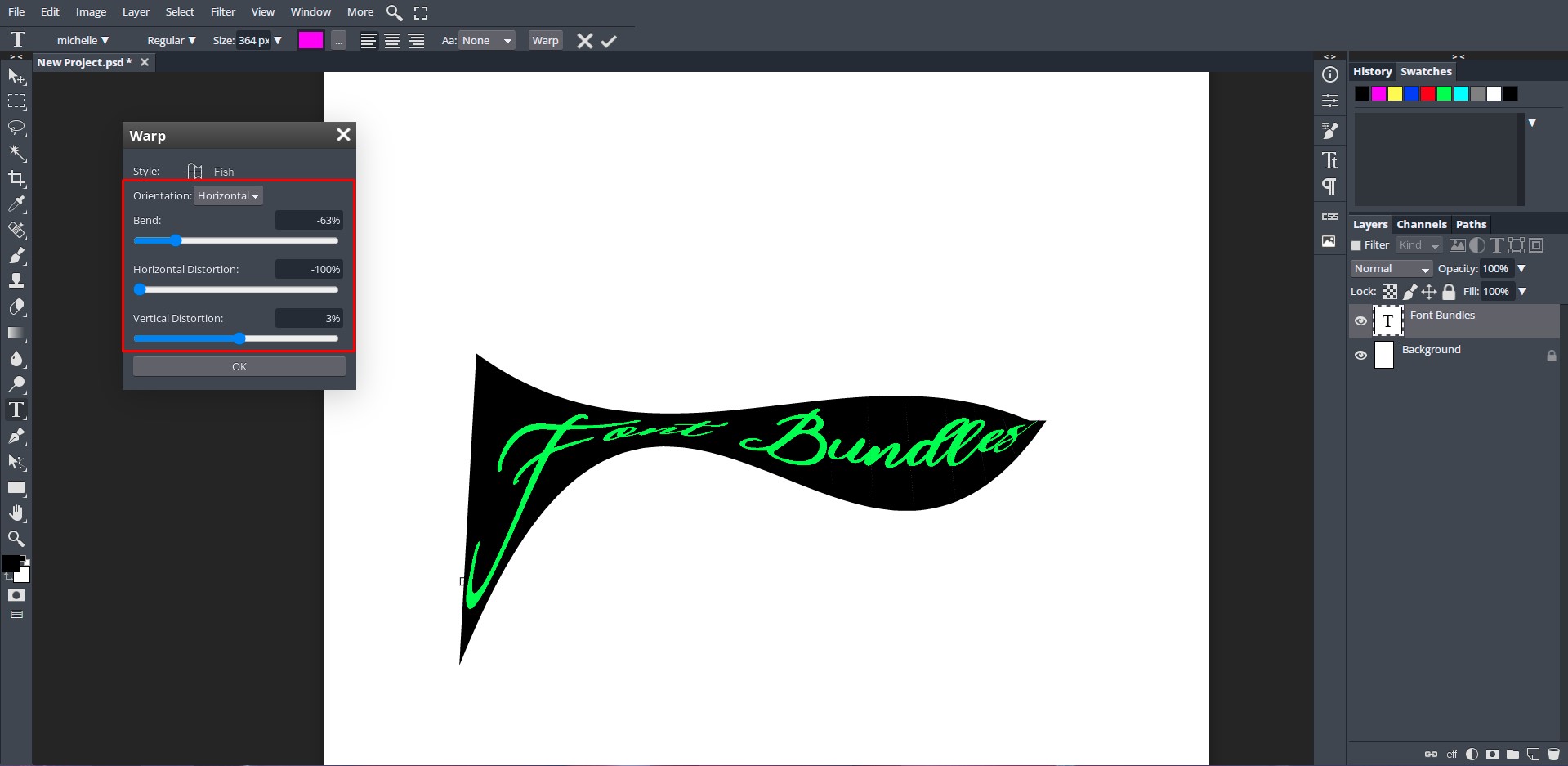The height and width of the screenshot is (766, 1568).
Task: Open the Filter menu
Action: tap(223, 12)
